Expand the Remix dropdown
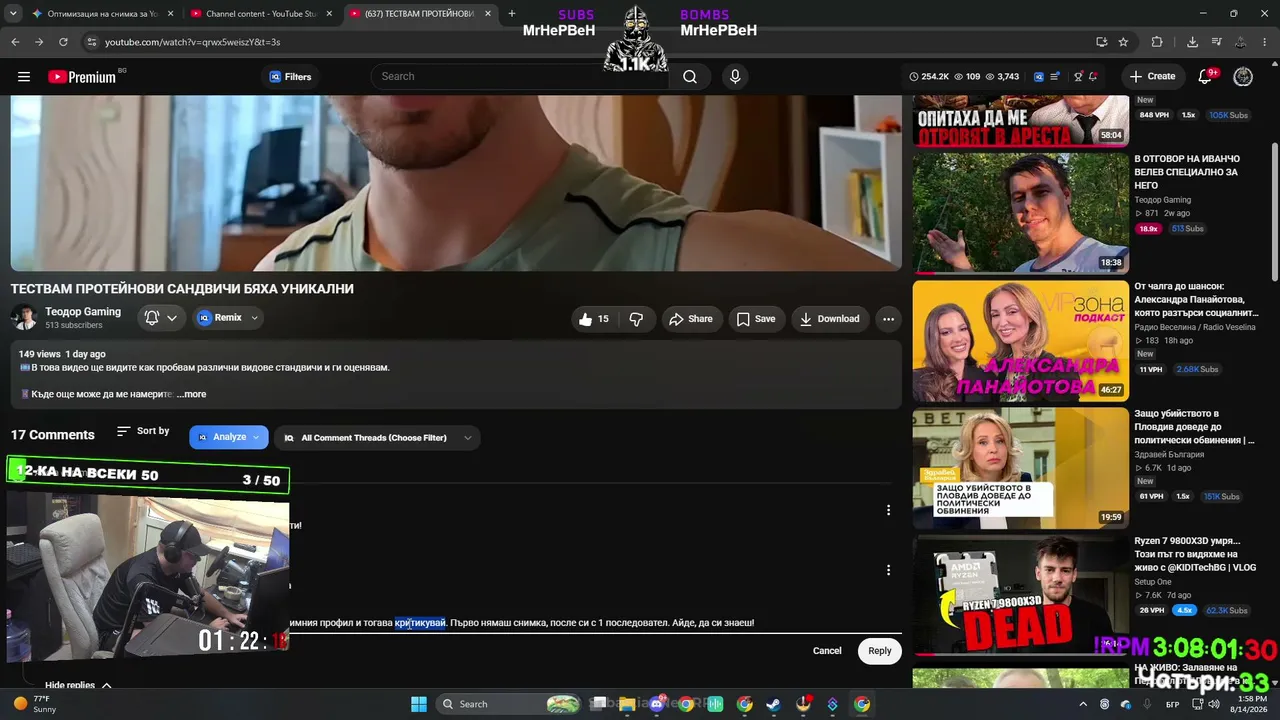The height and width of the screenshot is (720, 1280). click(x=229, y=318)
